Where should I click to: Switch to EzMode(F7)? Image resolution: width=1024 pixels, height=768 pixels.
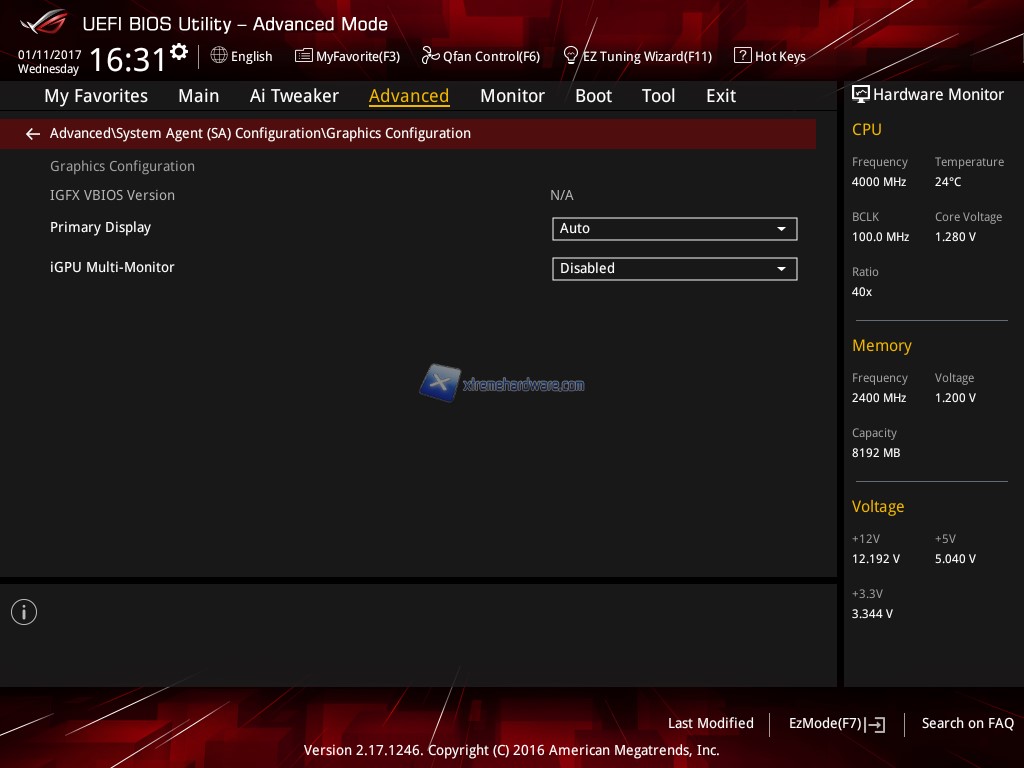[836, 724]
